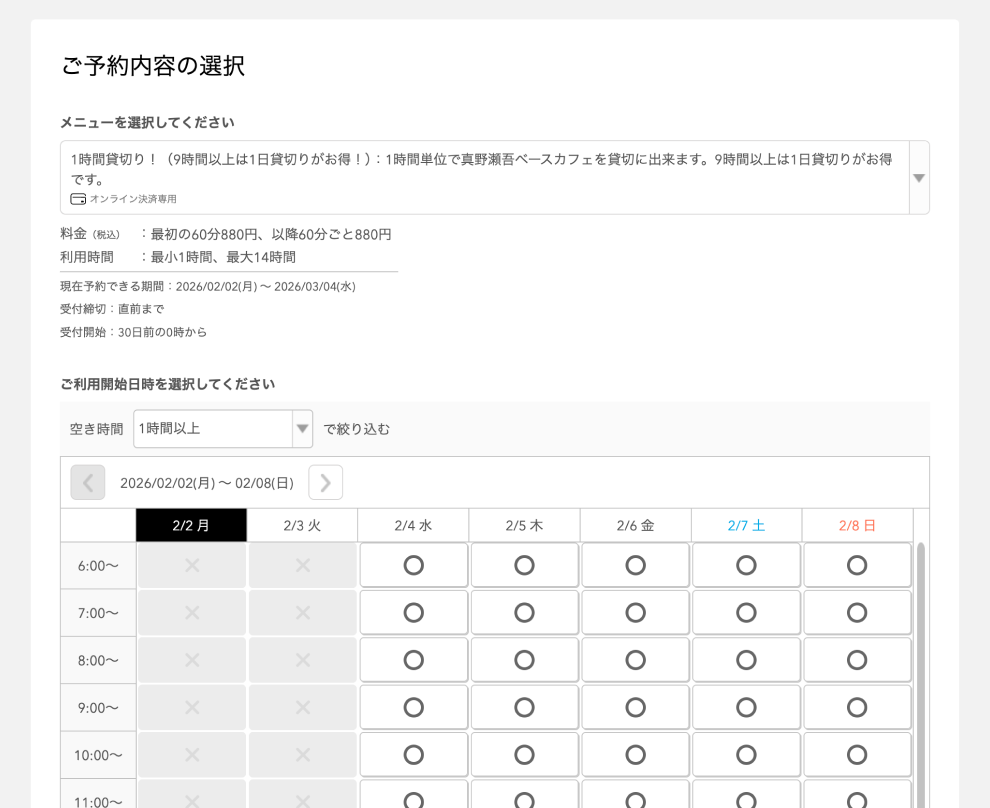Click the オンライン決済専用 credit card icon
The width and height of the screenshot is (990, 808).
click(77, 198)
